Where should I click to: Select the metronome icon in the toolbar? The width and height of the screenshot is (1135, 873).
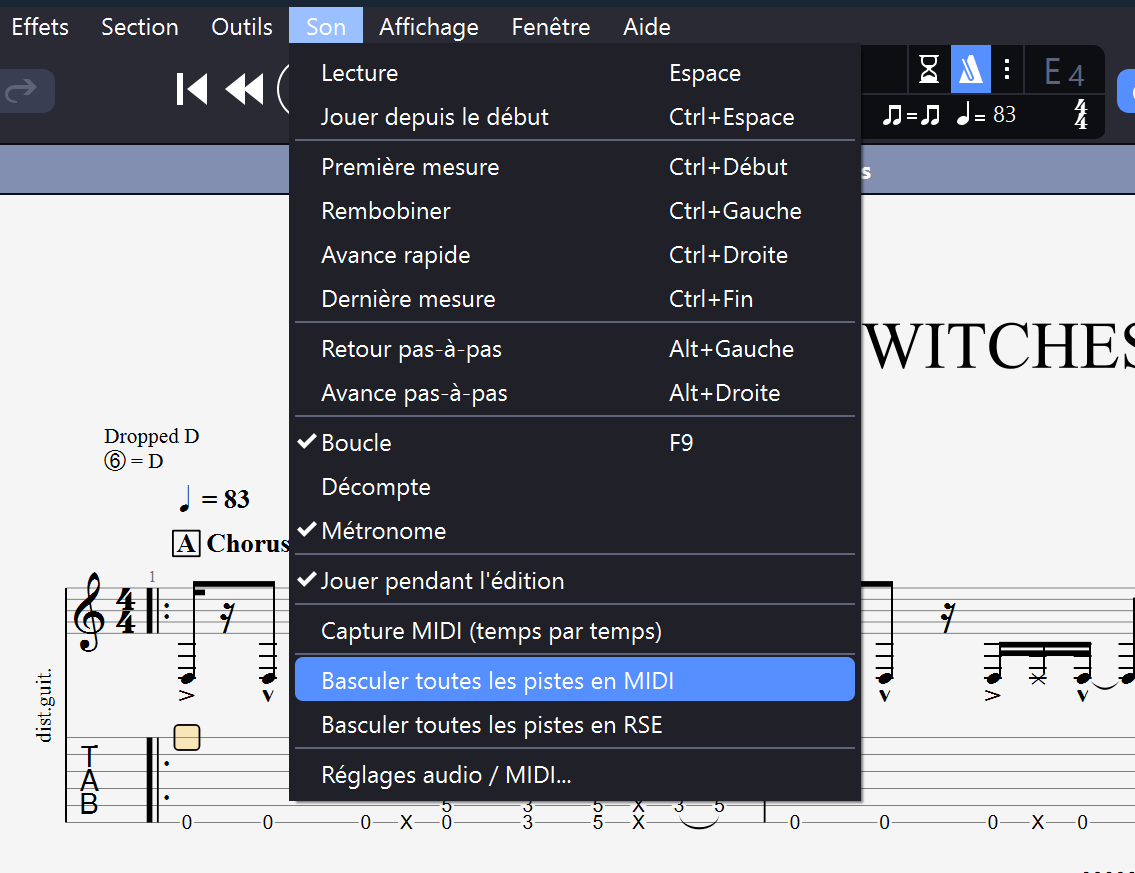(971, 71)
